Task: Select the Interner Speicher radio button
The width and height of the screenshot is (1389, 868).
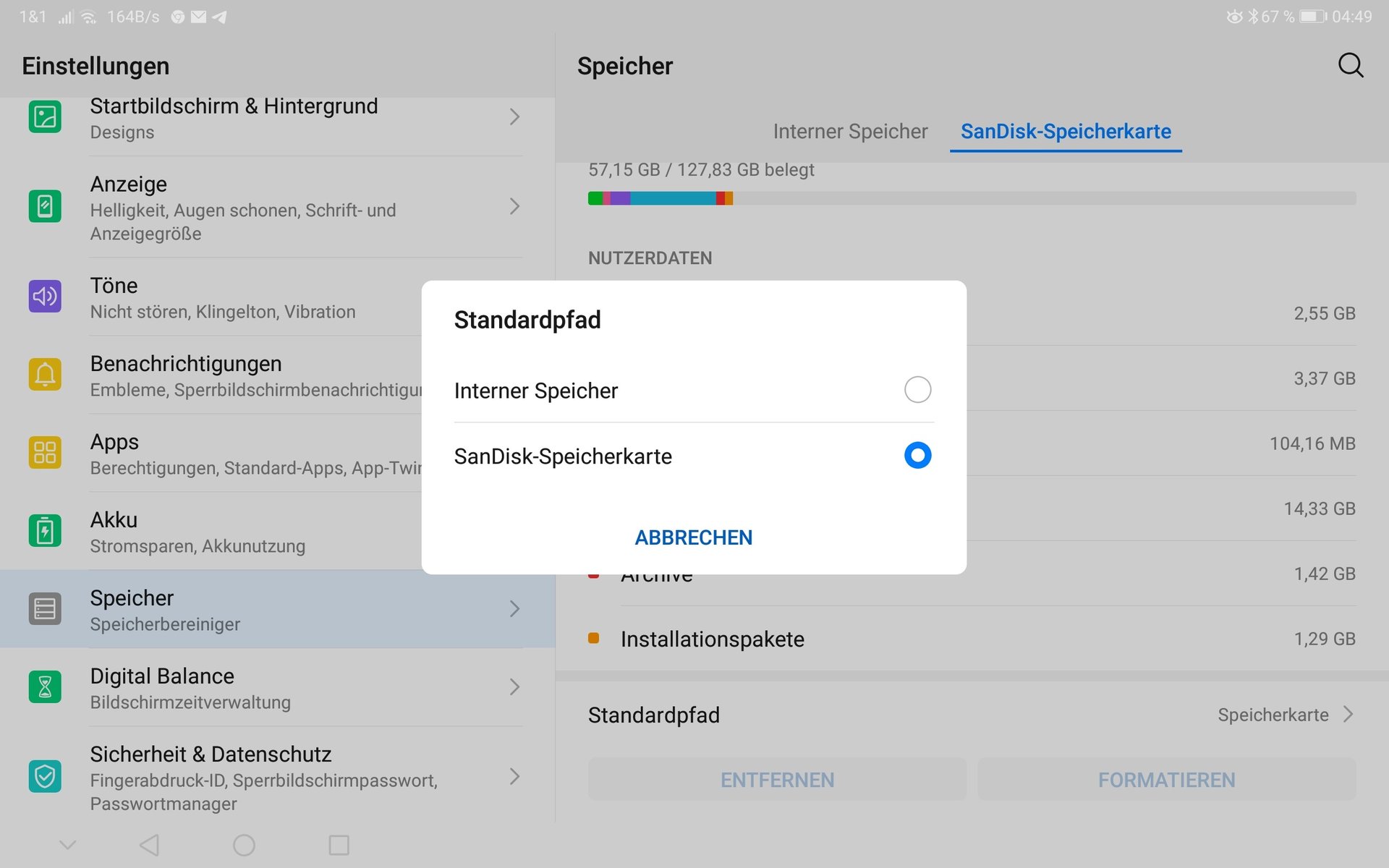Action: click(917, 390)
